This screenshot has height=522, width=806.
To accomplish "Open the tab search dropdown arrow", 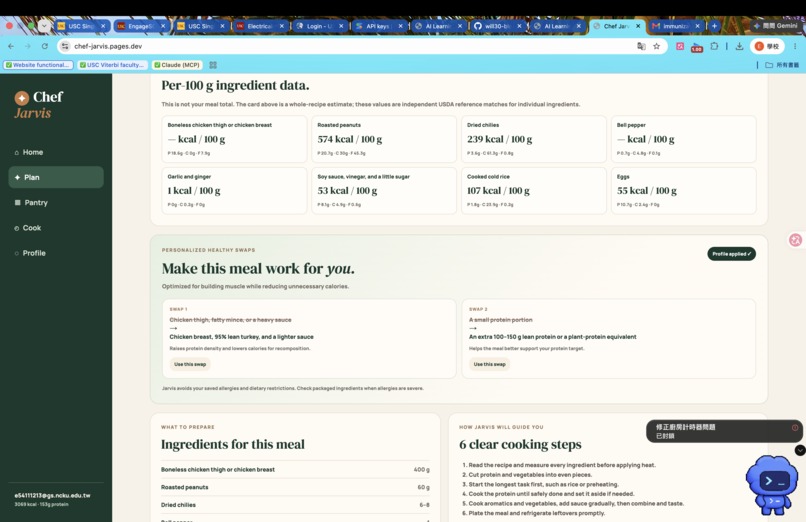I will tap(44, 26).
